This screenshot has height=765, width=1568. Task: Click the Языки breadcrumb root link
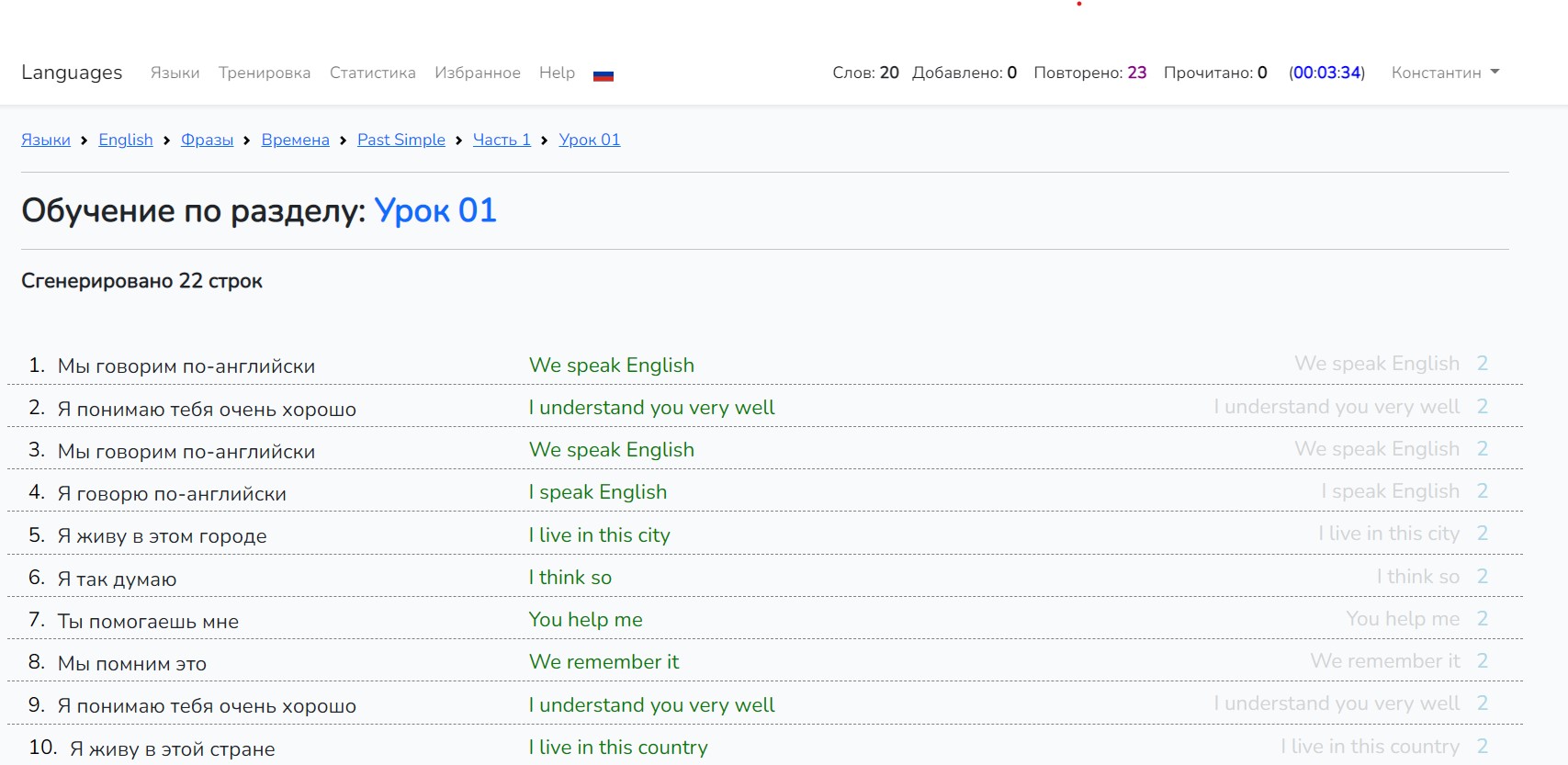[x=46, y=140]
